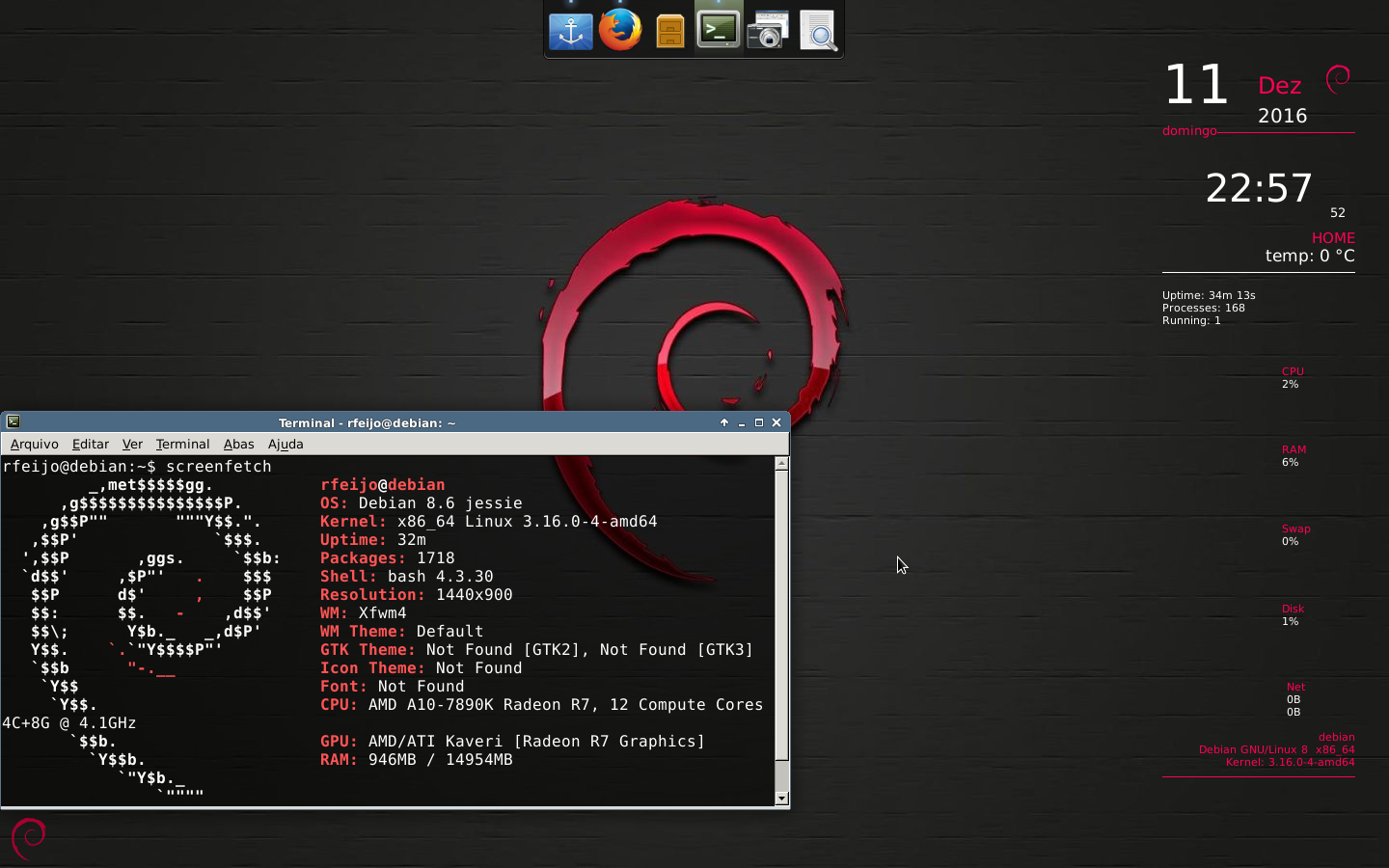The height and width of the screenshot is (868, 1389).
Task: Click 'Debian GNU/Linux 8 x86_64' in the widget
Action: click(x=1276, y=749)
